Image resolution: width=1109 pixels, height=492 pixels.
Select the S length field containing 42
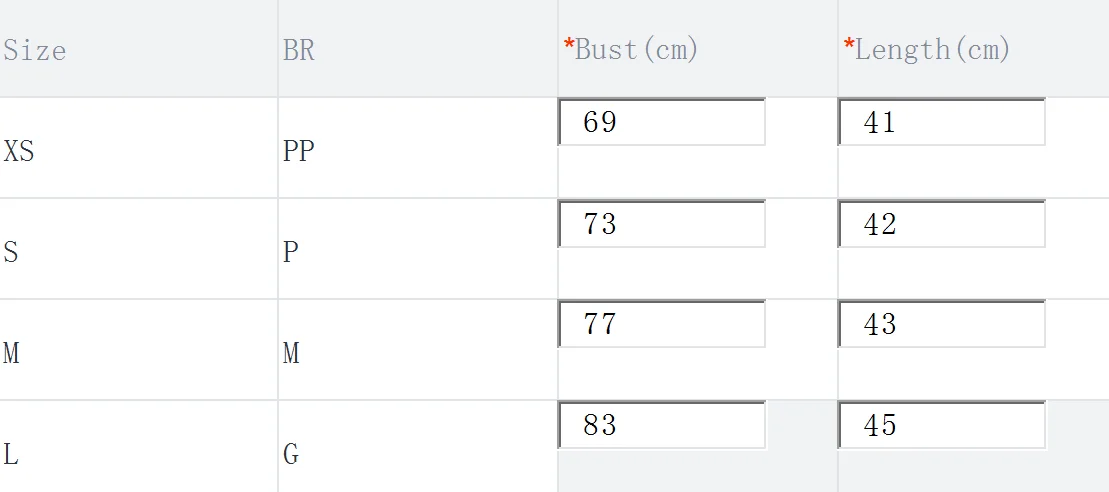[941, 224]
